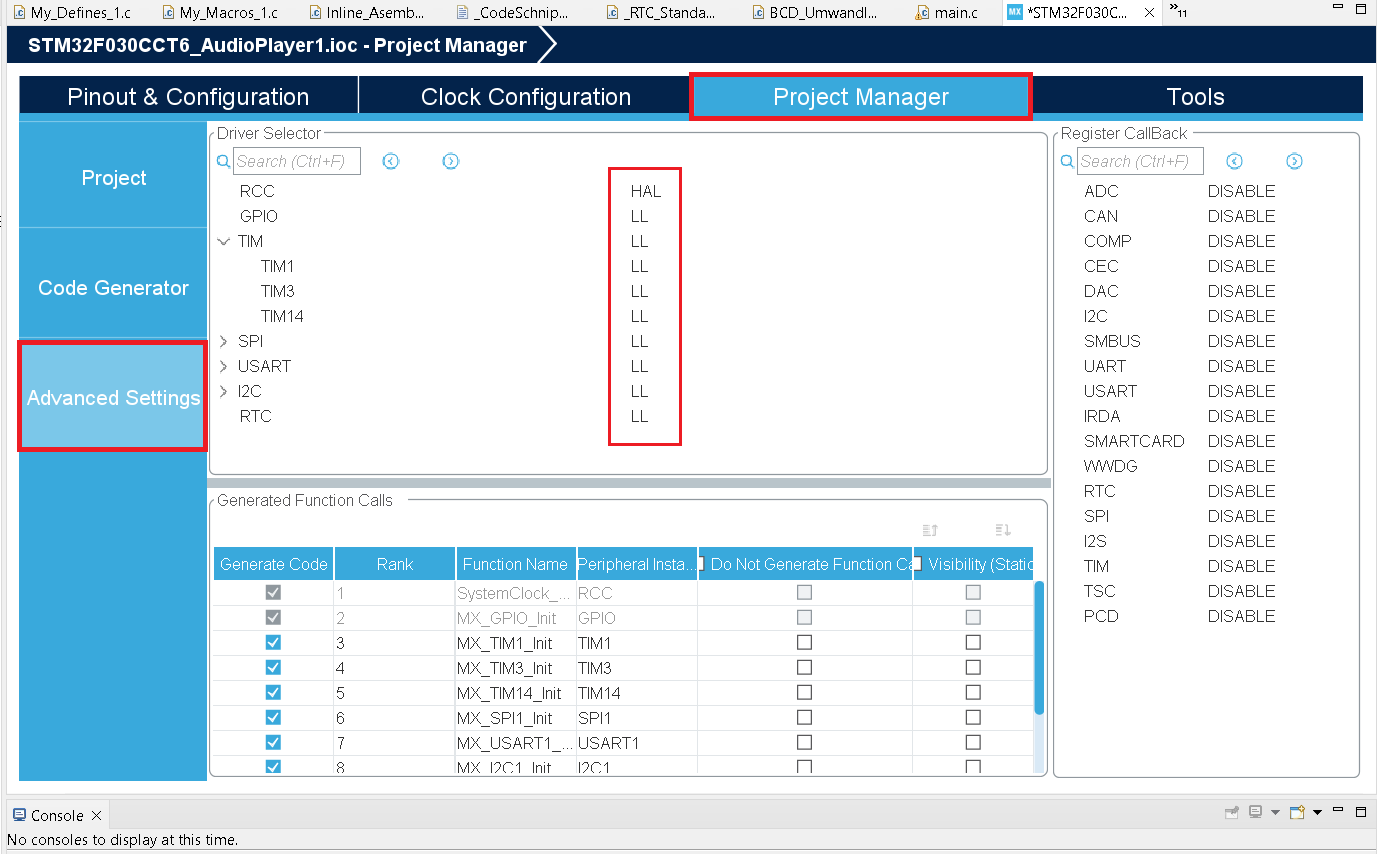Go to previous Register CallBack search result

click(1235, 161)
